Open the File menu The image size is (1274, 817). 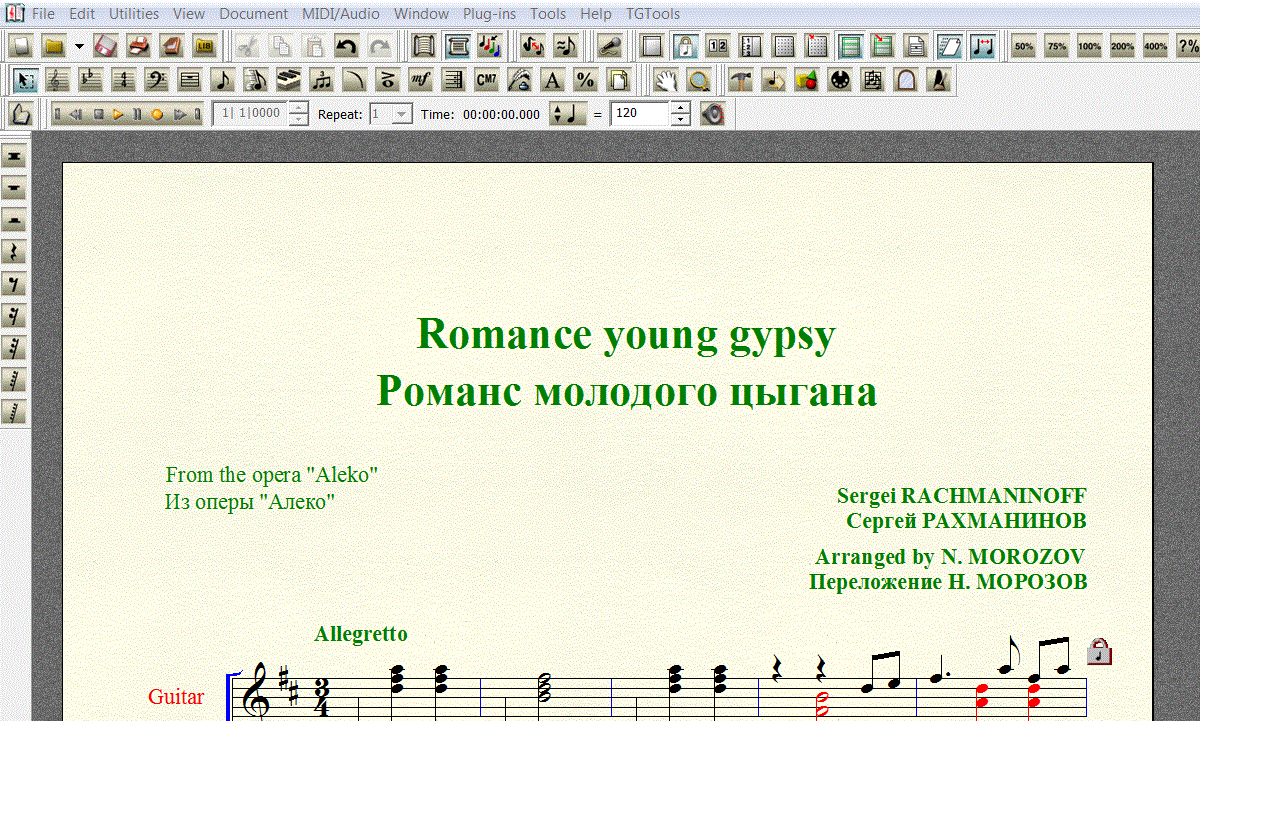(x=43, y=14)
